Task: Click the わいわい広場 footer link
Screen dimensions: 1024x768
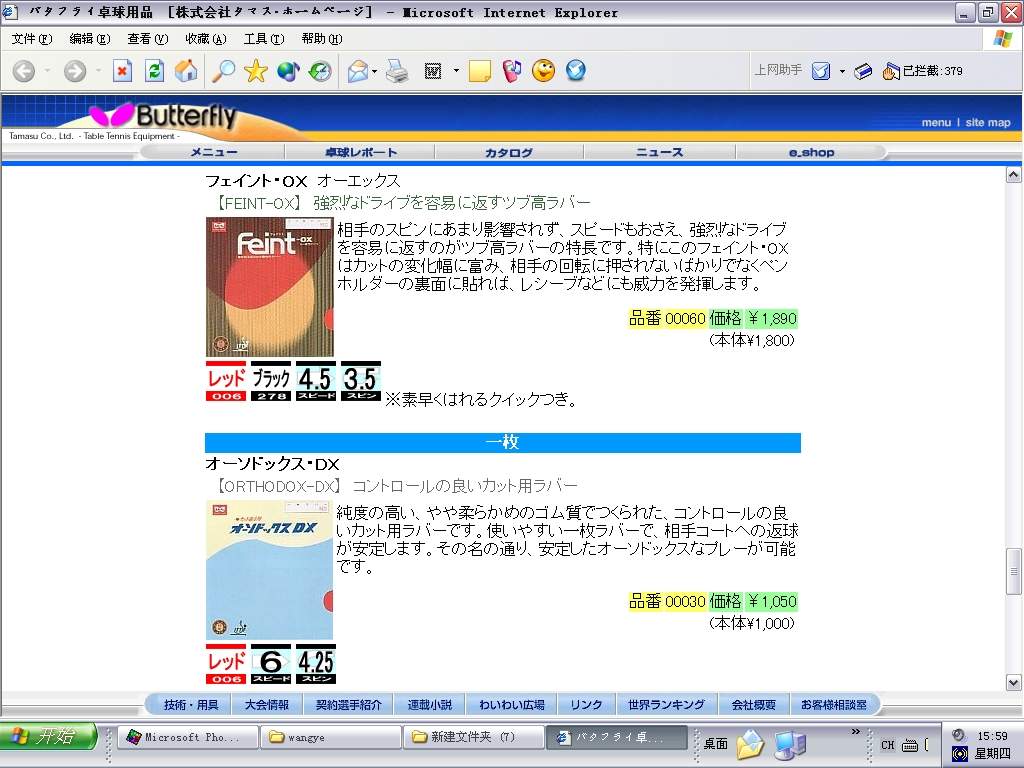Action: [512, 705]
